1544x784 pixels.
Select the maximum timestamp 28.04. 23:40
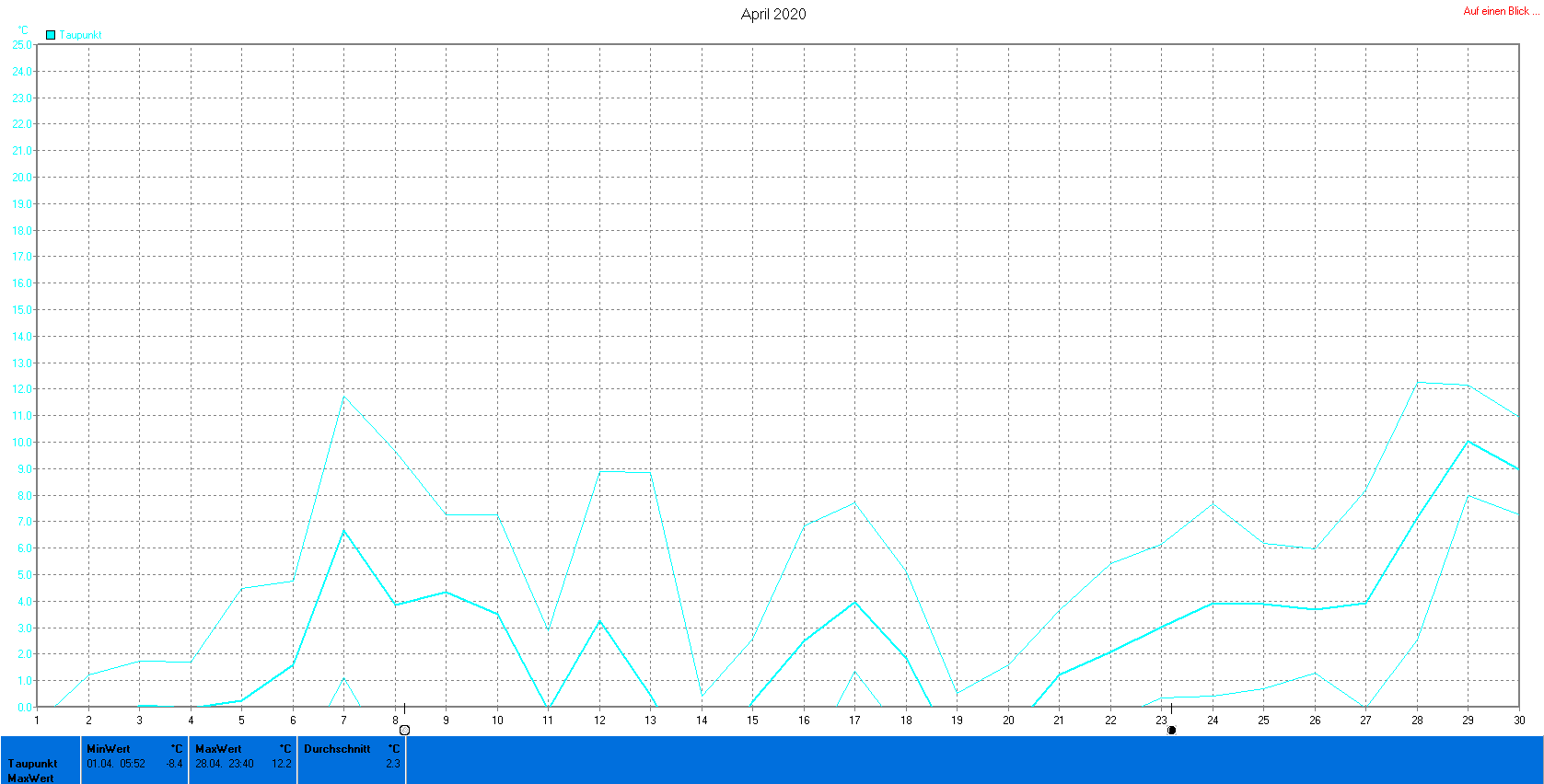pyautogui.click(x=225, y=764)
